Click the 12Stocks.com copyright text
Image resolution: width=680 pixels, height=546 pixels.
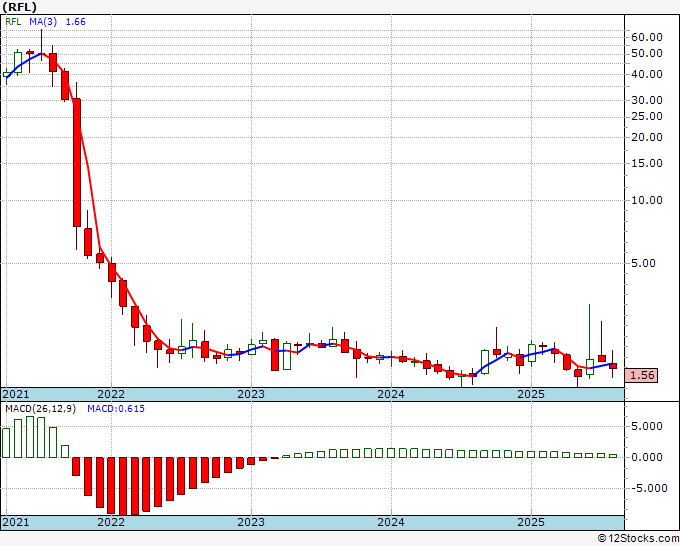click(638, 539)
